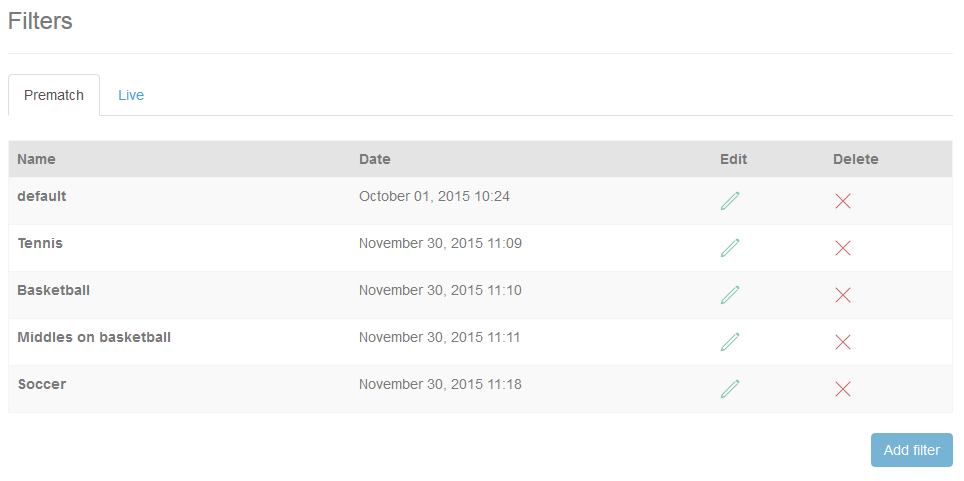Image resolution: width=964 pixels, height=481 pixels.
Task: Click the Name column header
Action: tap(36, 159)
